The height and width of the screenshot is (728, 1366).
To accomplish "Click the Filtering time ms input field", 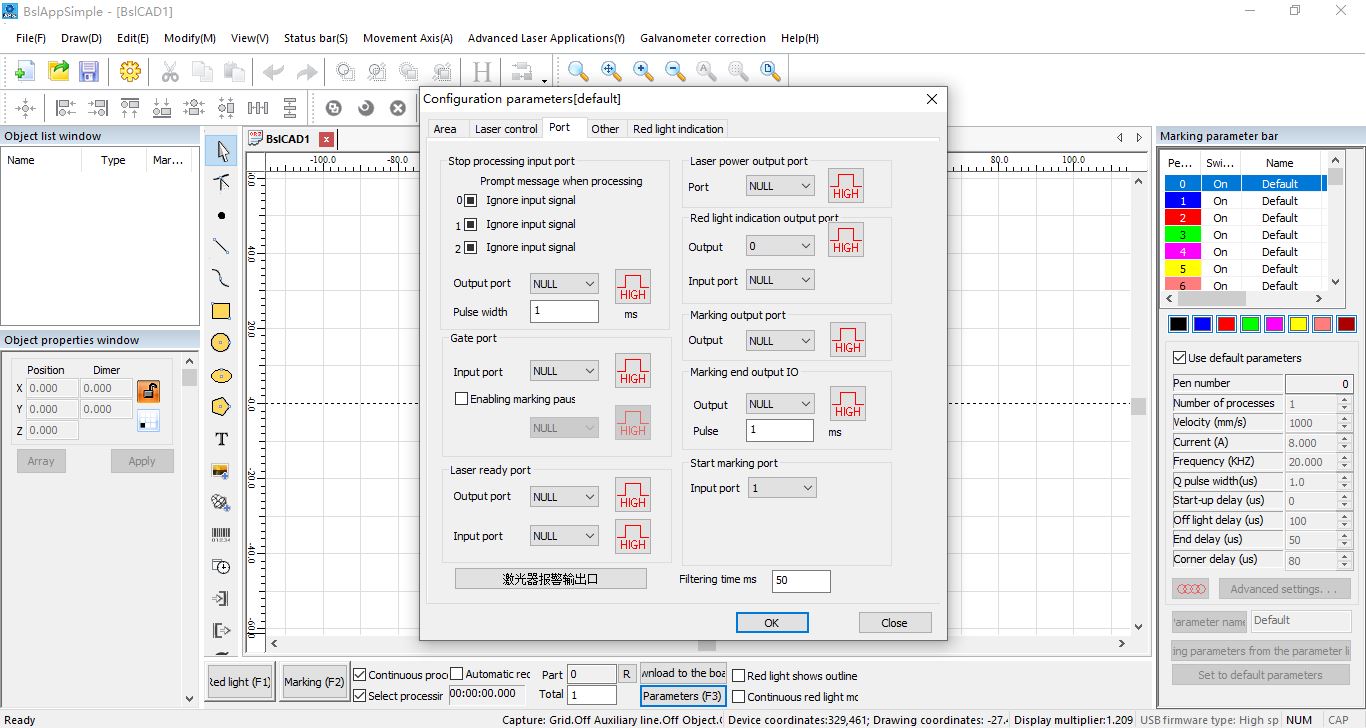I will (x=800, y=581).
